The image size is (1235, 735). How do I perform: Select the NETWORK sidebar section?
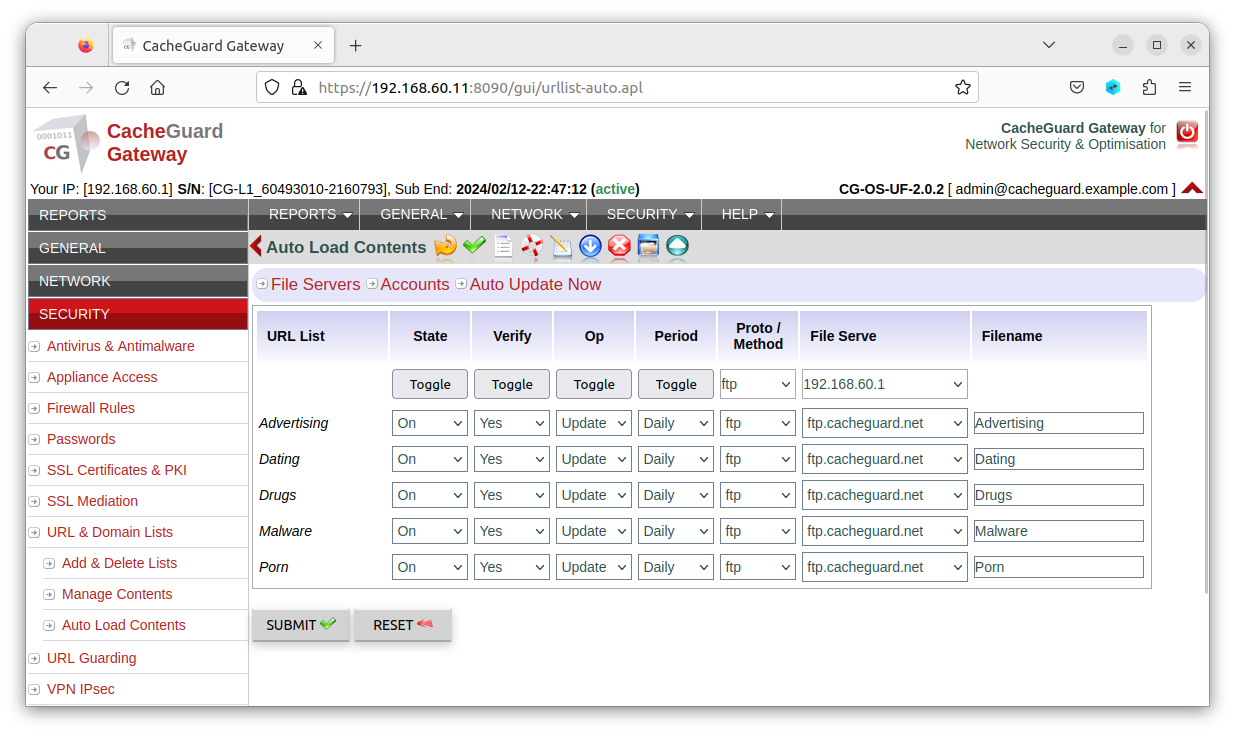coord(137,281)
